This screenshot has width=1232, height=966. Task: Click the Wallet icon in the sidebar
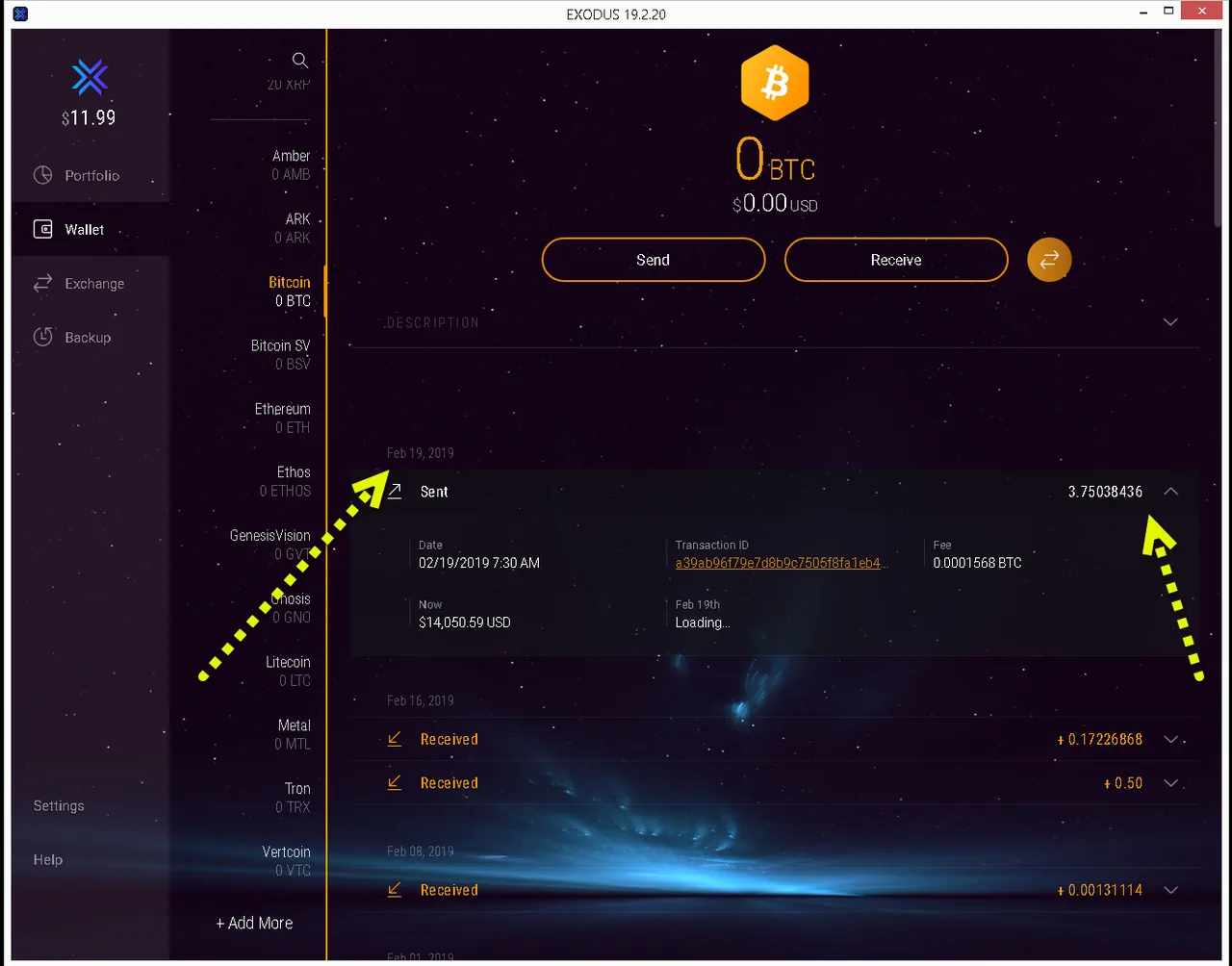pos(42,229)
